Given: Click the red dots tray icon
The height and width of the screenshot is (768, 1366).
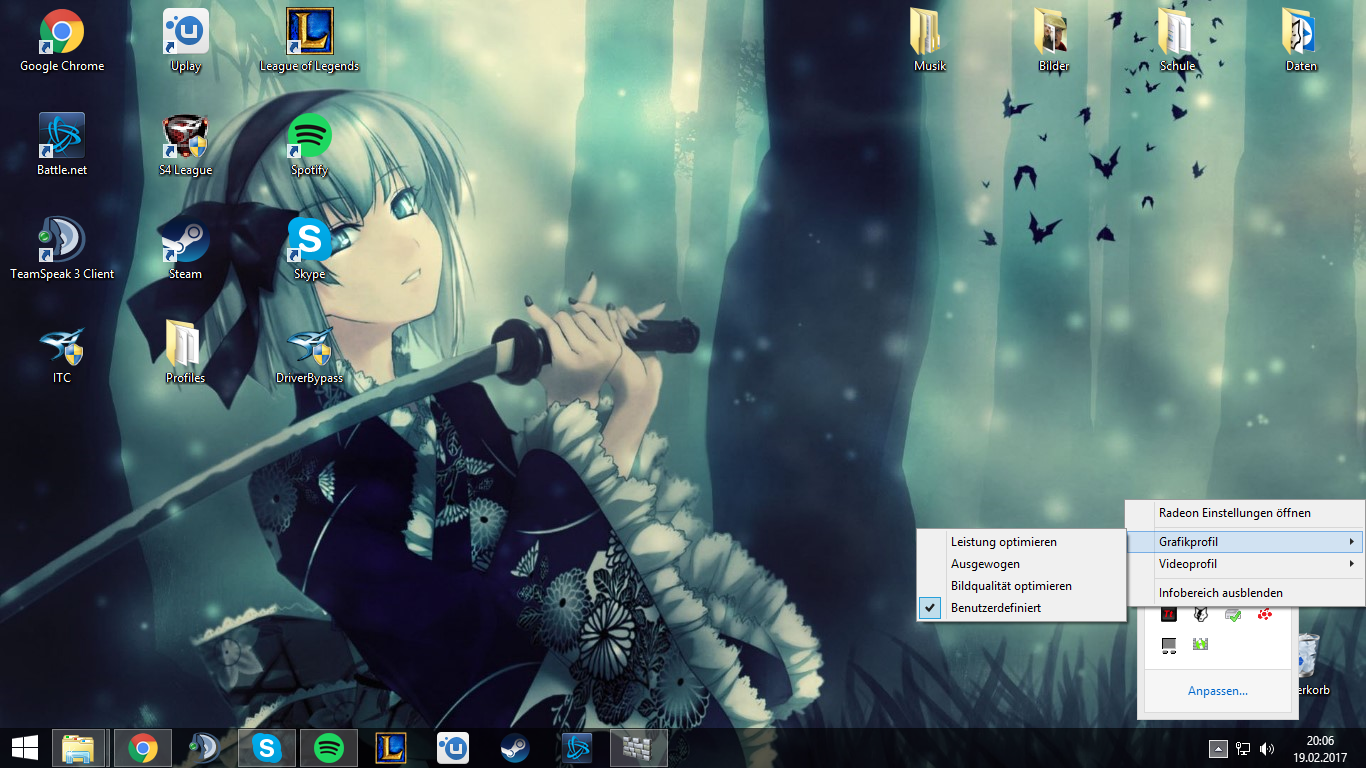Looking at the screenshot, I should pos(1265,614).
